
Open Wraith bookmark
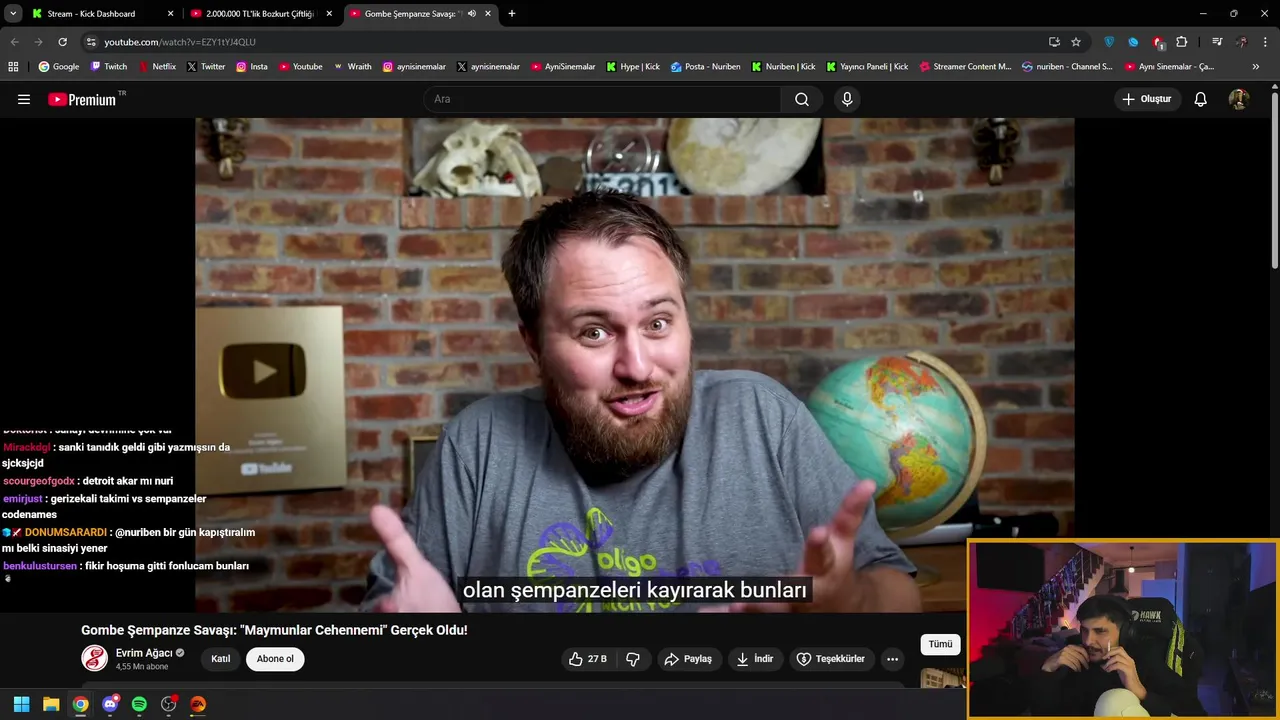pyautogui.click(x=352, y=67)
